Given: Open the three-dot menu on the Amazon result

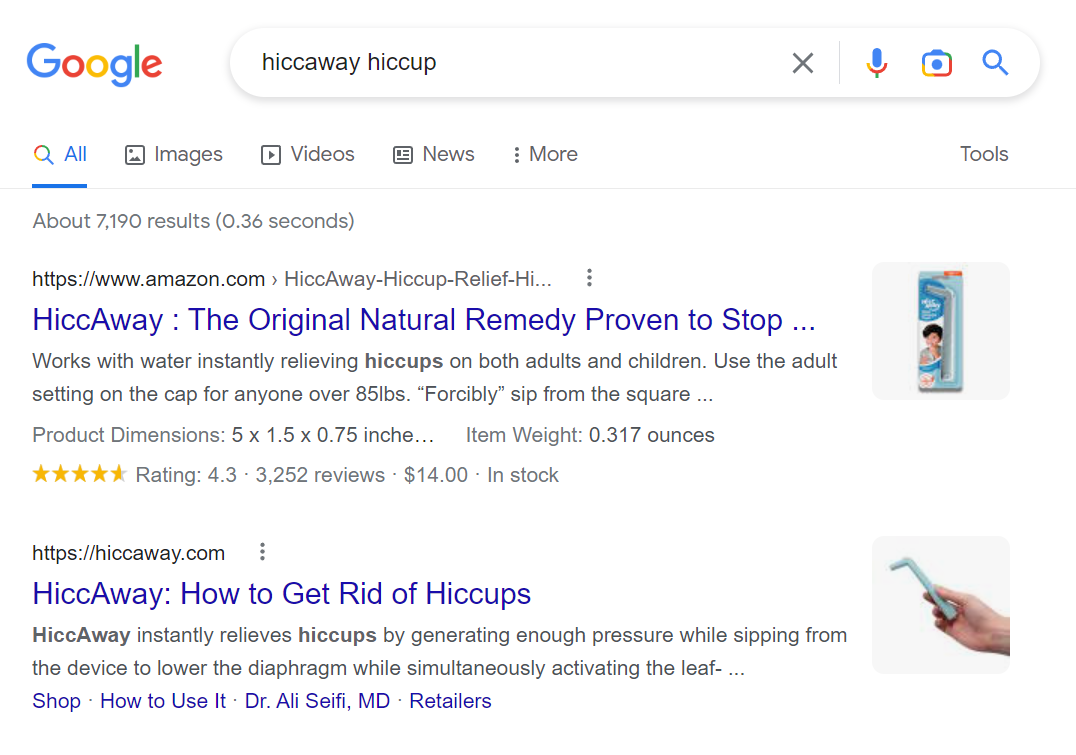Looking at the screenshot, I should click(589, 278).
